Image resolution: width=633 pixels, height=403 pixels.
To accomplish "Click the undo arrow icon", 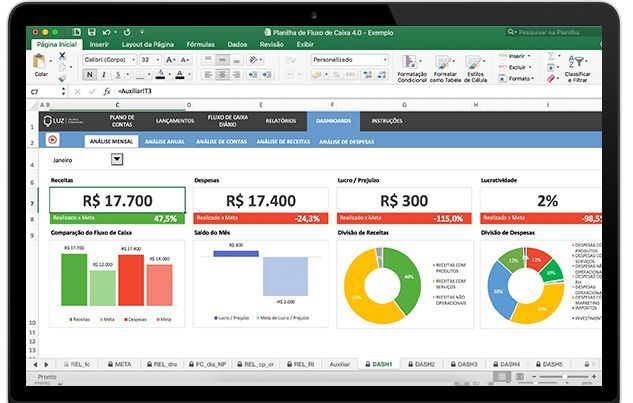I will click(107, 32).
